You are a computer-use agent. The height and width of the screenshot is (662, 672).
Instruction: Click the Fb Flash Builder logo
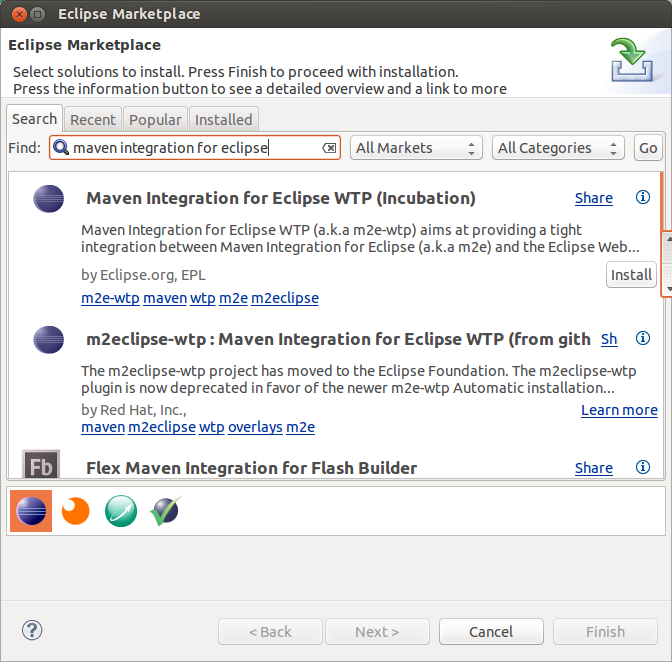pyautogui.click(x=41, y=464)
